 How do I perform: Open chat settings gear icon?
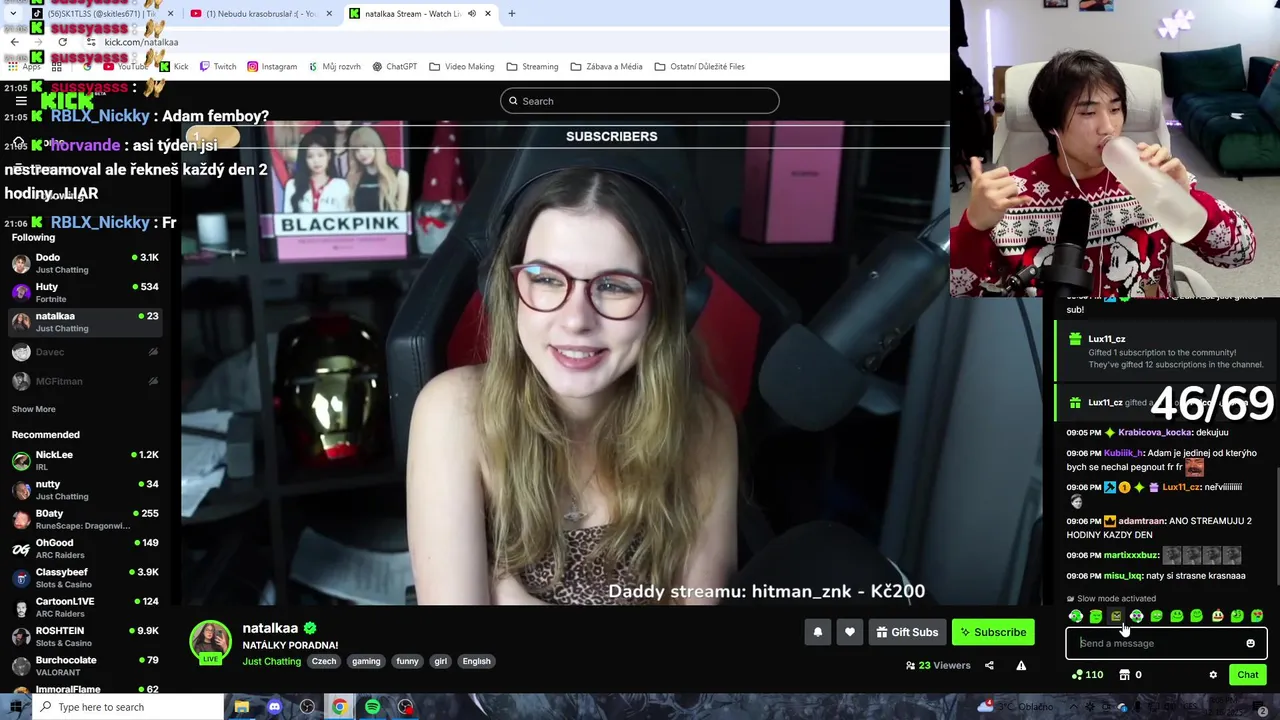click(x=1213, y=675)
